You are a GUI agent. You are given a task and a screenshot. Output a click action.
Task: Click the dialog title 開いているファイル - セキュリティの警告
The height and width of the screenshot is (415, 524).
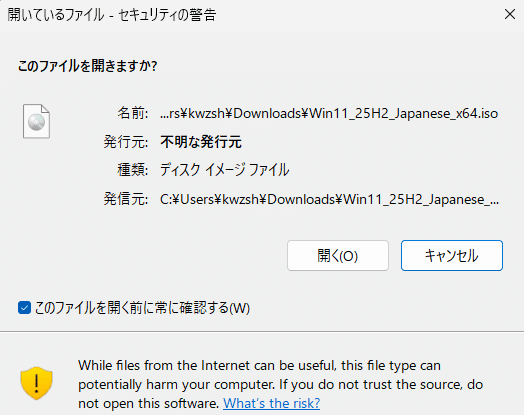point(112,15)
